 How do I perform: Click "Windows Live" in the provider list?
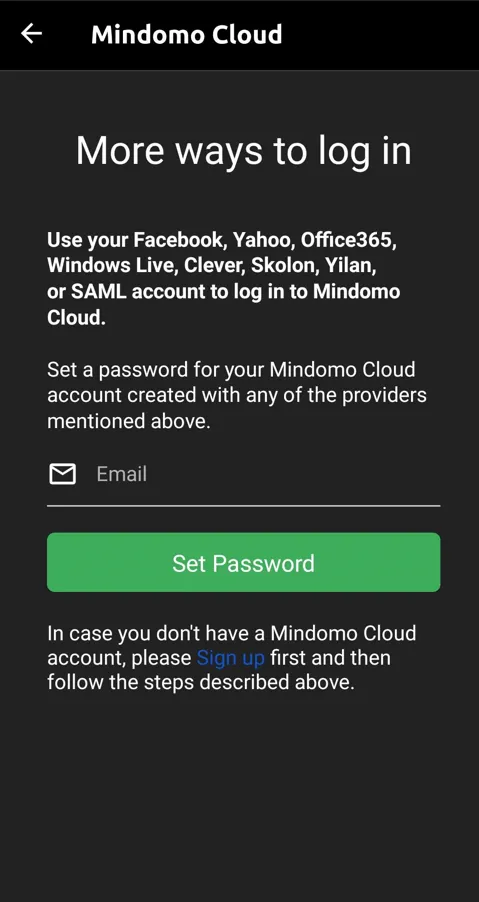[x=112, y=266]
